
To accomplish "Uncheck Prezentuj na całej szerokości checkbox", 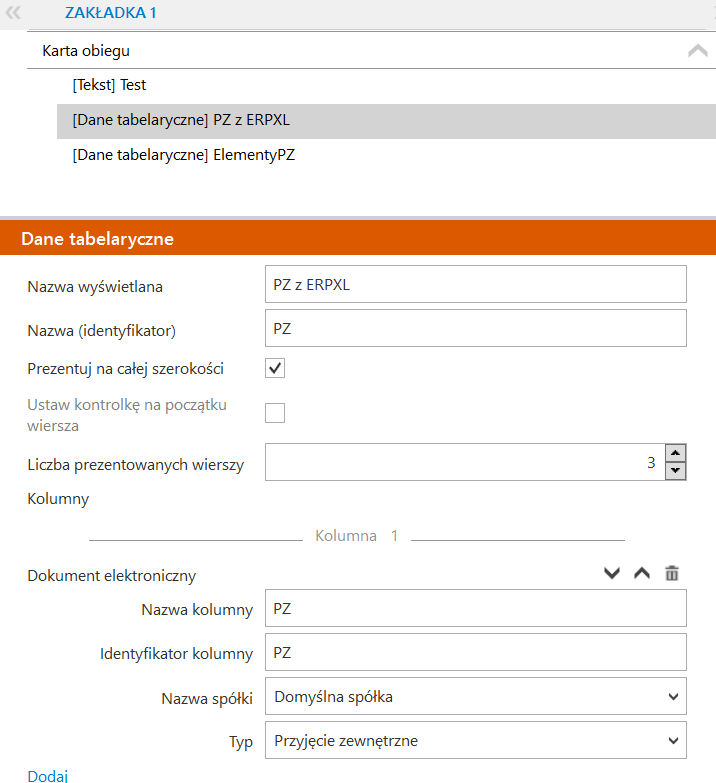I will (x=275, y=369).
